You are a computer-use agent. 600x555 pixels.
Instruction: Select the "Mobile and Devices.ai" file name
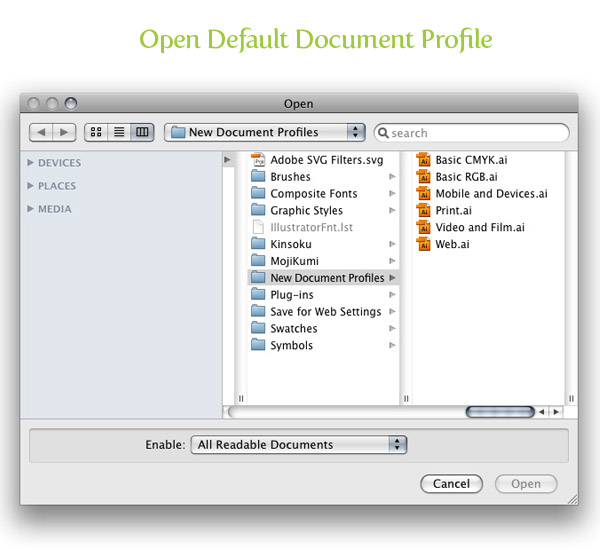[491, 194]
